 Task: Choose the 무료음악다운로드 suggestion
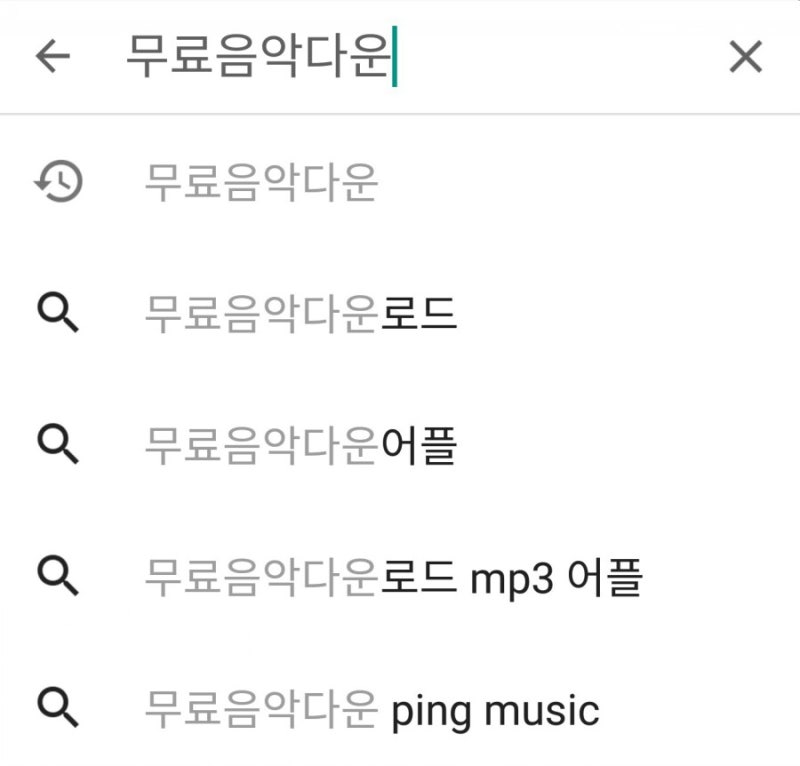click(x=400, y=313)
